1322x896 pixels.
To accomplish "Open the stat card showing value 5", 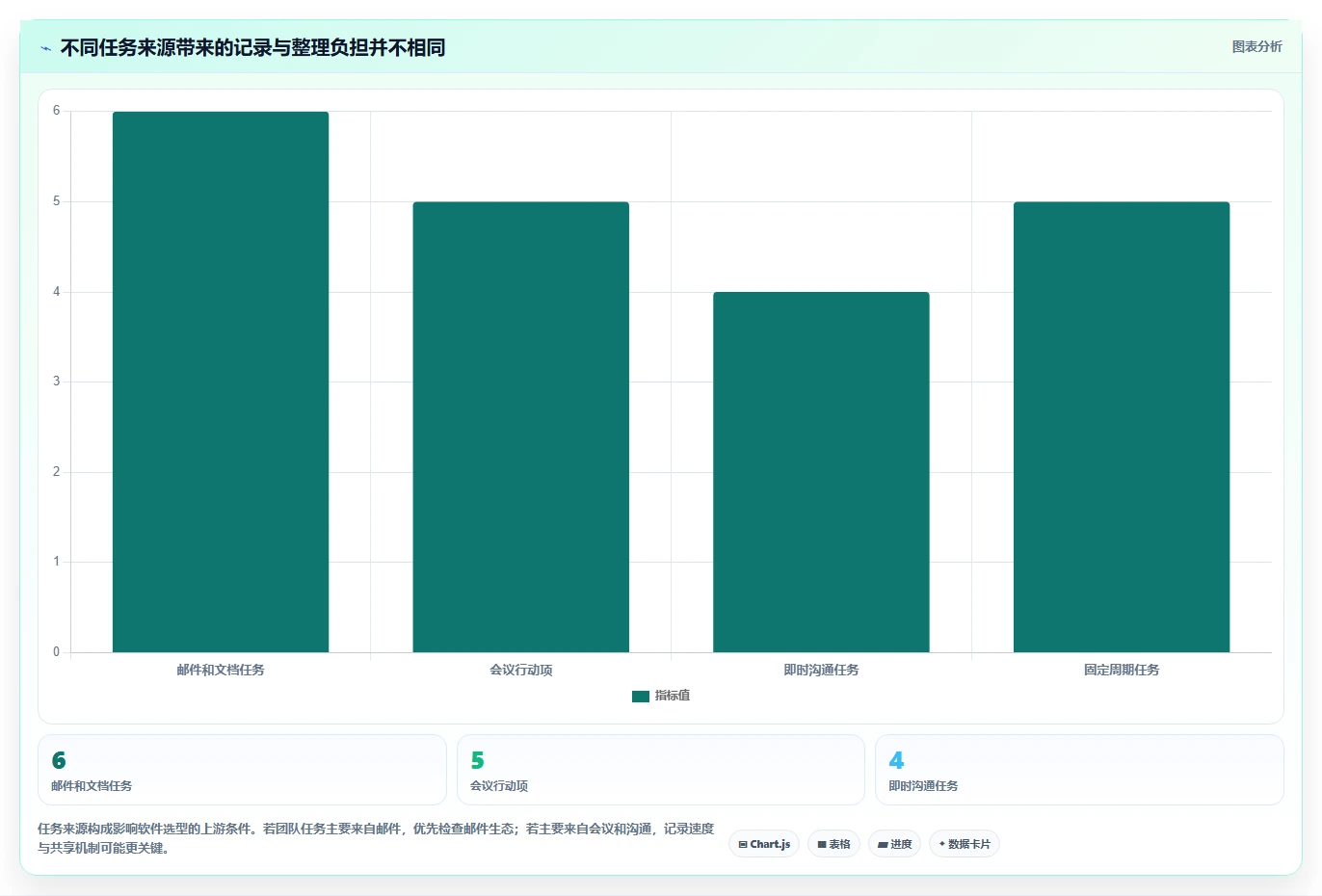I will click(x=661, y=770).
